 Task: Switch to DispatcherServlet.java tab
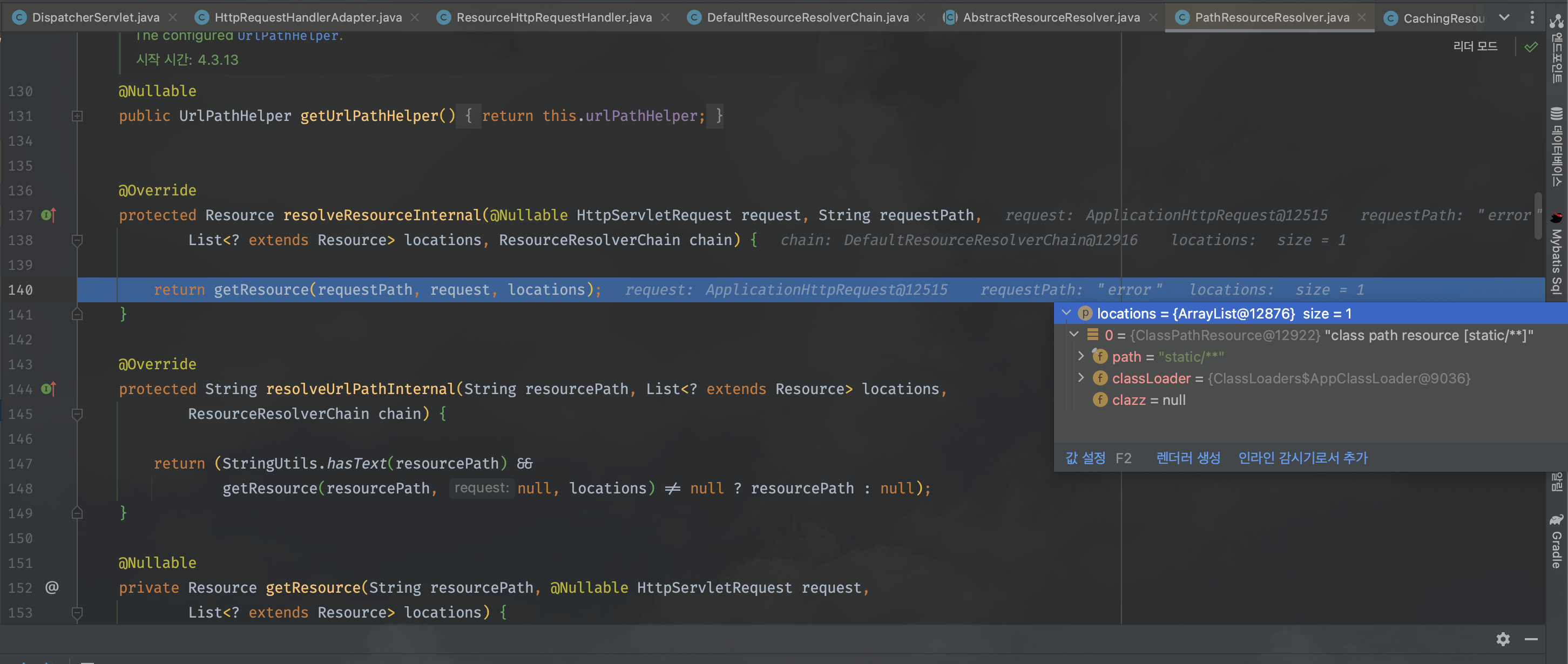point(87,17)
